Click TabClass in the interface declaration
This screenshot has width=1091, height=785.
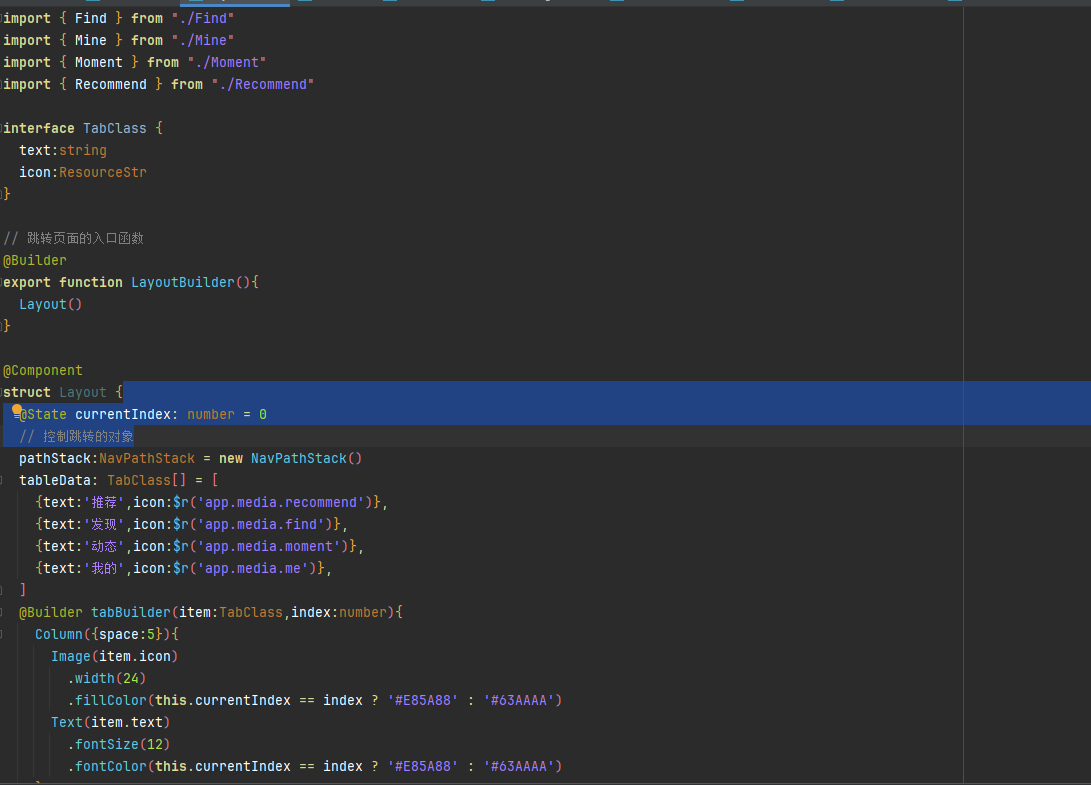pyautogui.click(x=115, y=128)
